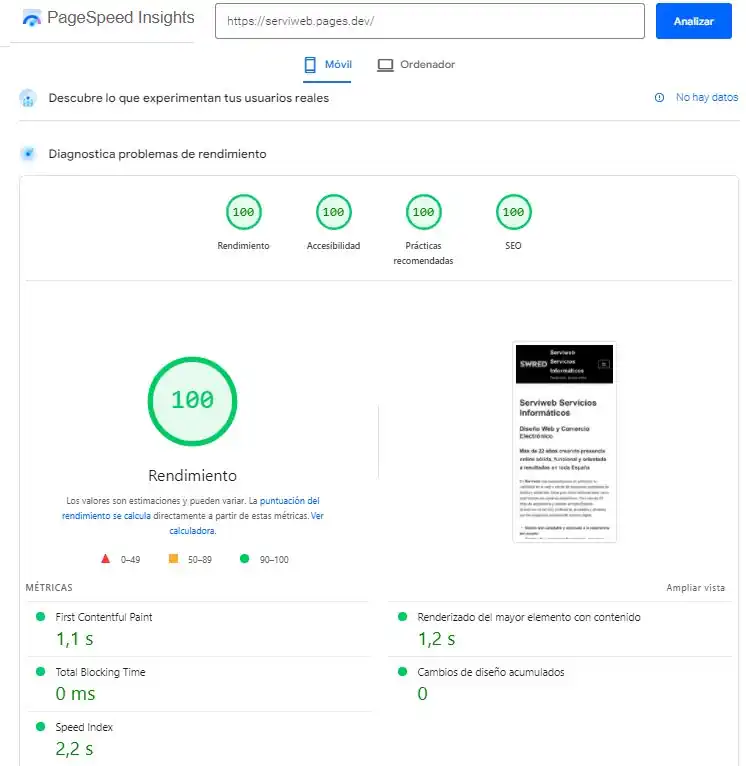Click the diagnose performance section icon

28,154
